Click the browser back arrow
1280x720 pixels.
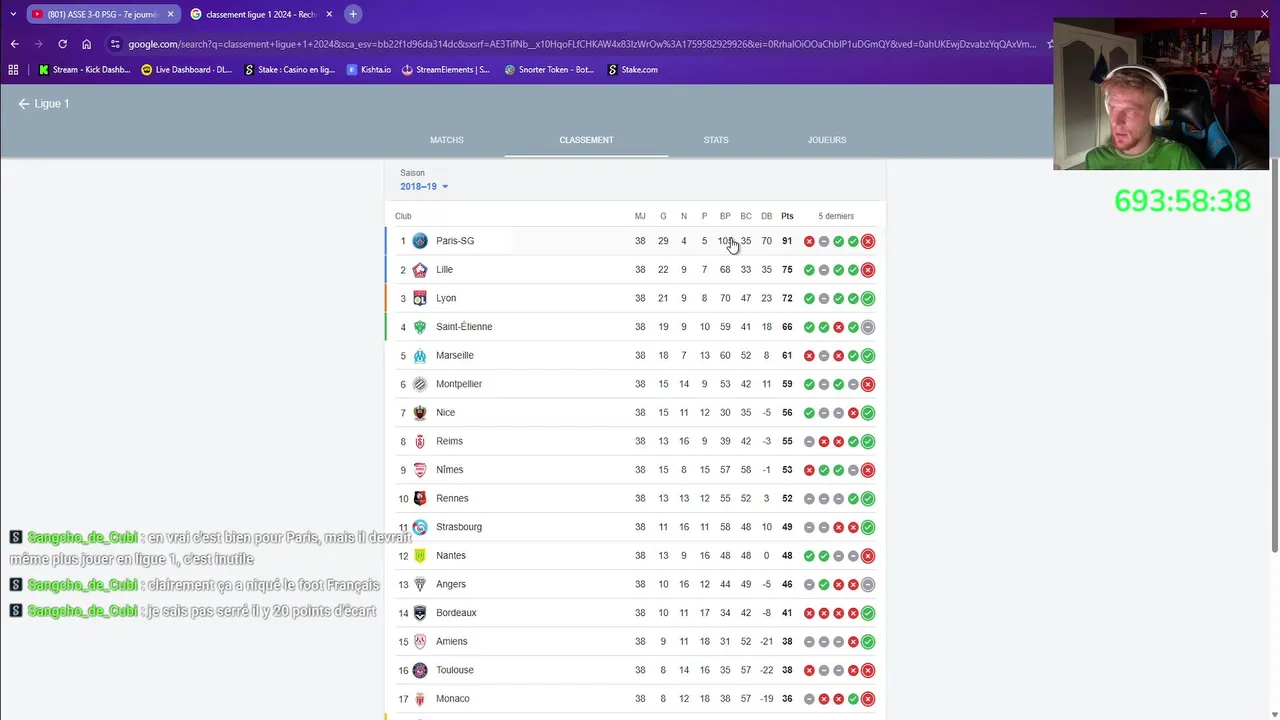[14, 44]
